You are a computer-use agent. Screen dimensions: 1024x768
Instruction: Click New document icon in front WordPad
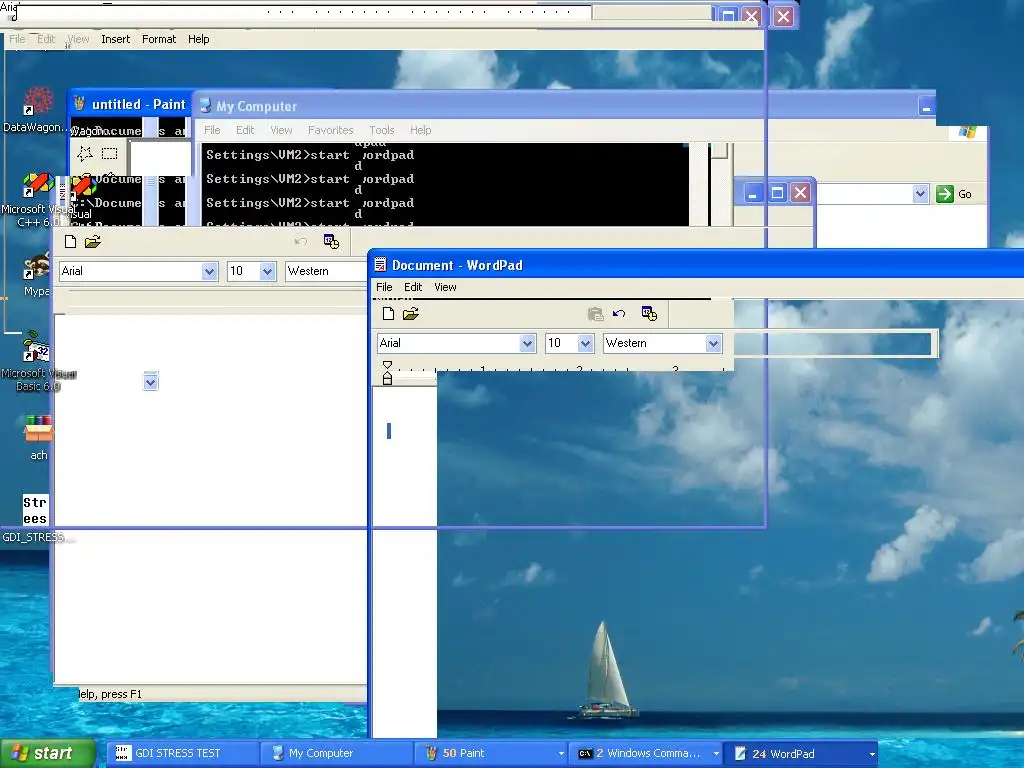coord(388,313)
